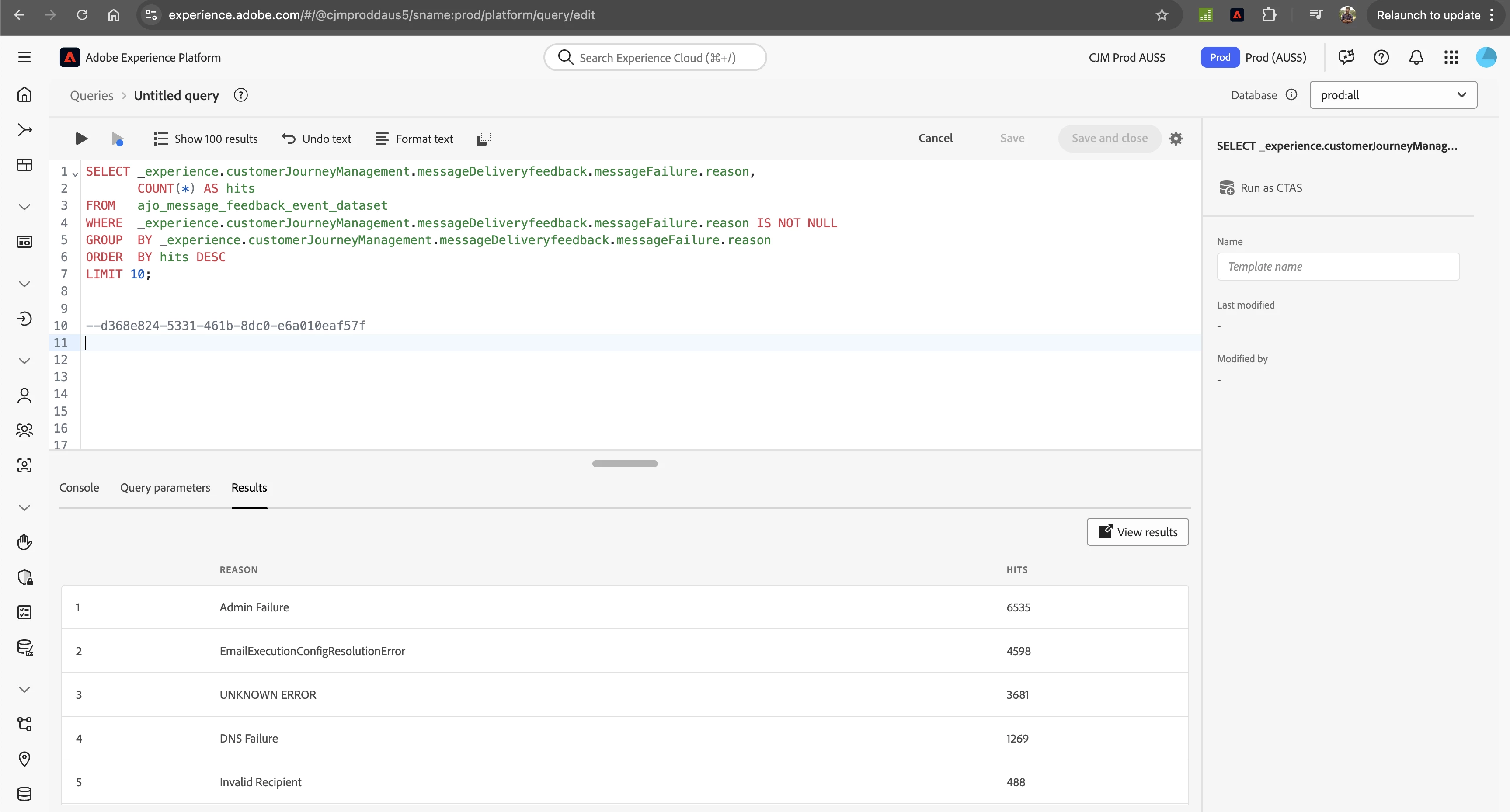1510x812 pixels.
Task: Click the first sidebar section chevron
Action: click(24, 207)
